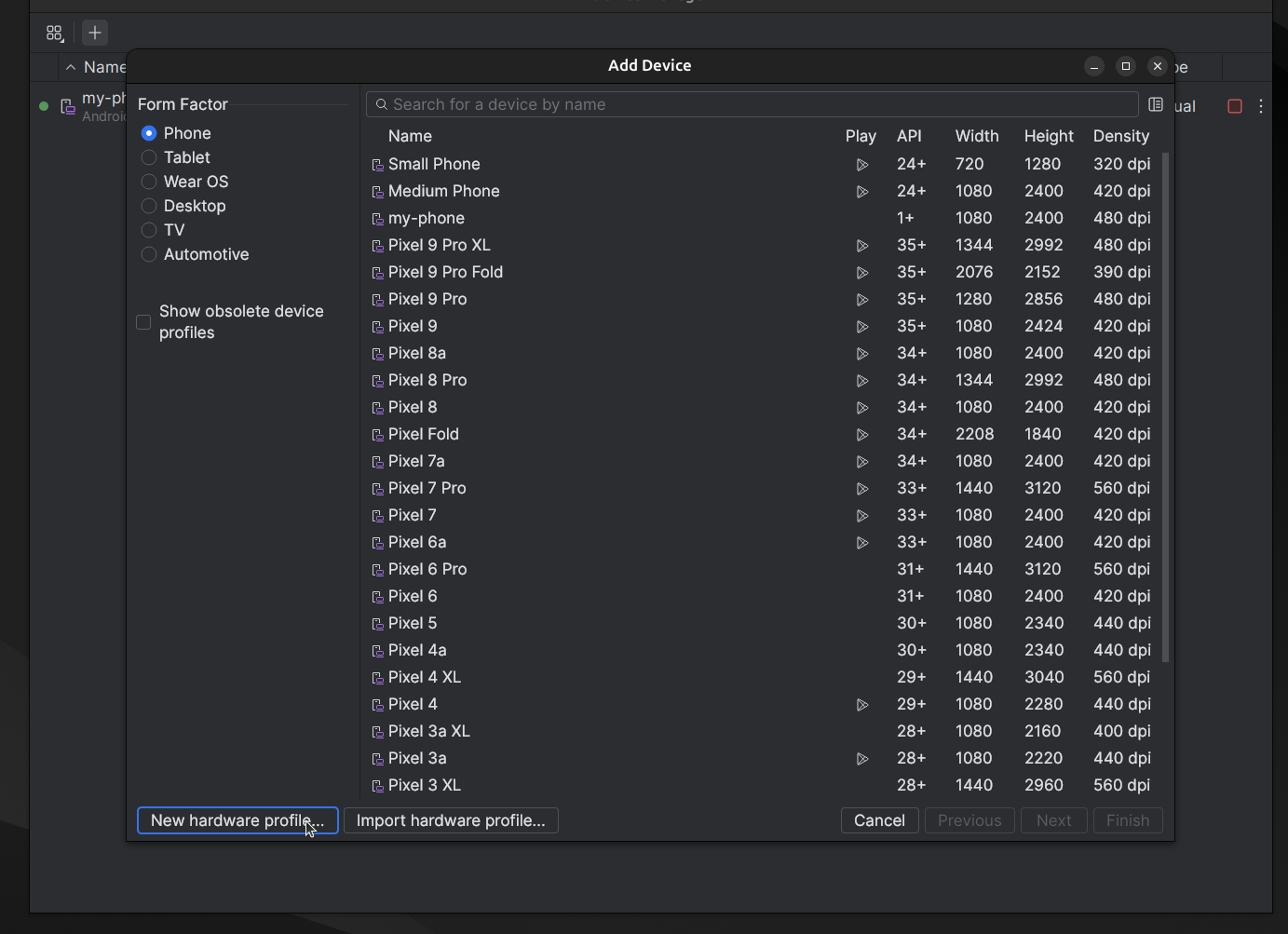Click the 2208 width value for Pixel Fold
The height and width of the screenshot is (934, 1288).
click(974, 434)
